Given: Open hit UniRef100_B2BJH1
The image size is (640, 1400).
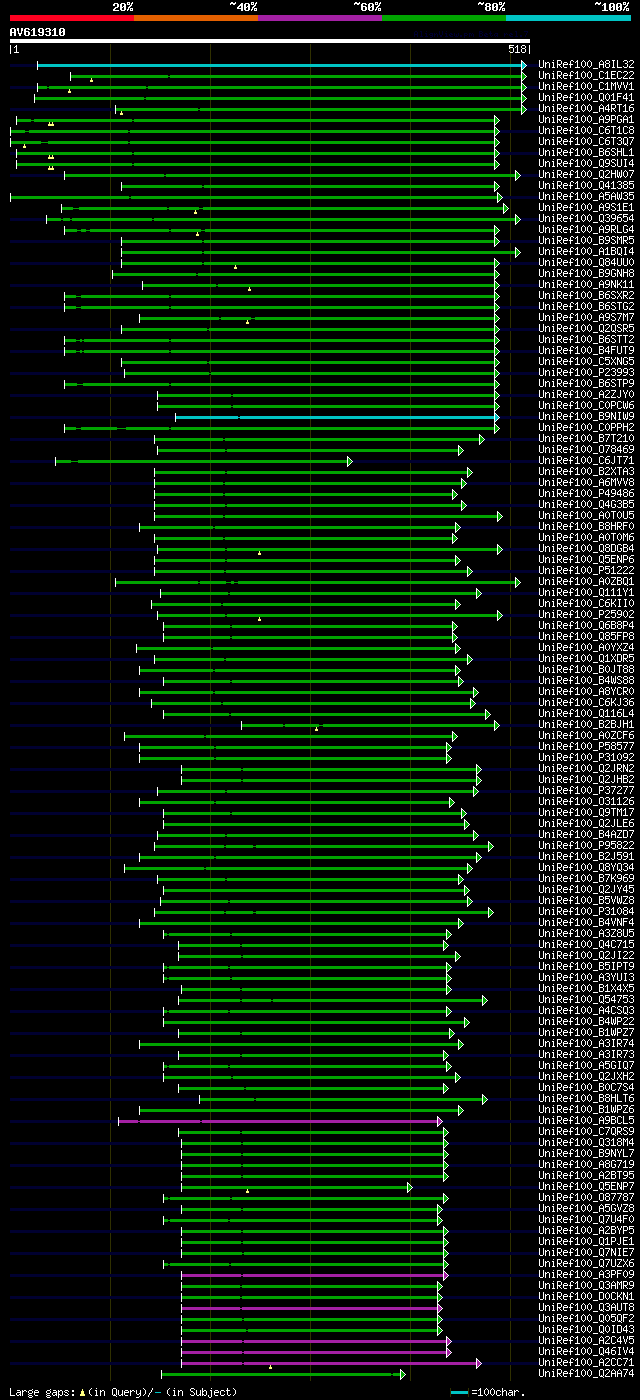Looking at the screenshot, I should point(586,725).
